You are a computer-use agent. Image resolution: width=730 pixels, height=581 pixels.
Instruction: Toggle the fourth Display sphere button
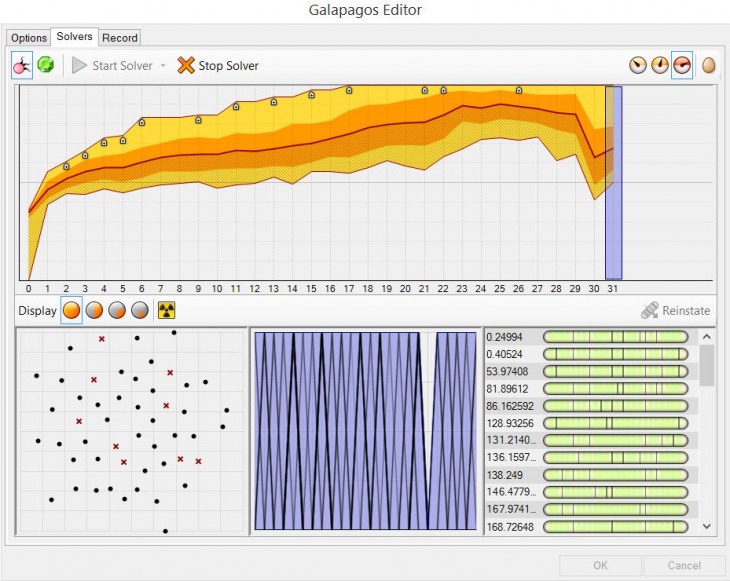[140, 310]
